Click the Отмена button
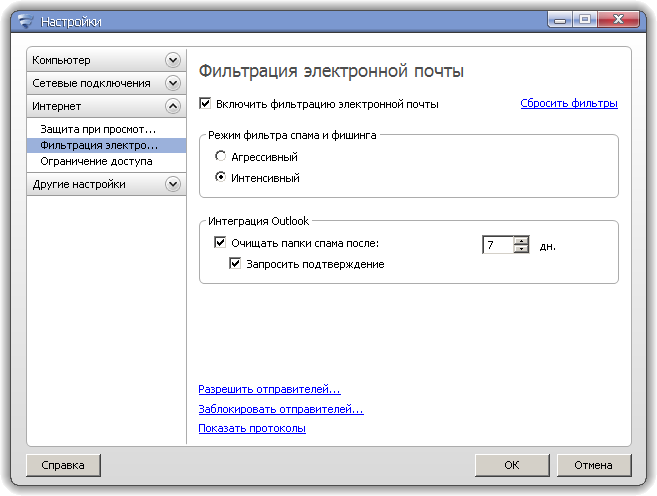The width and height of the screenshot is (657, 496). (x=594, y=465)
